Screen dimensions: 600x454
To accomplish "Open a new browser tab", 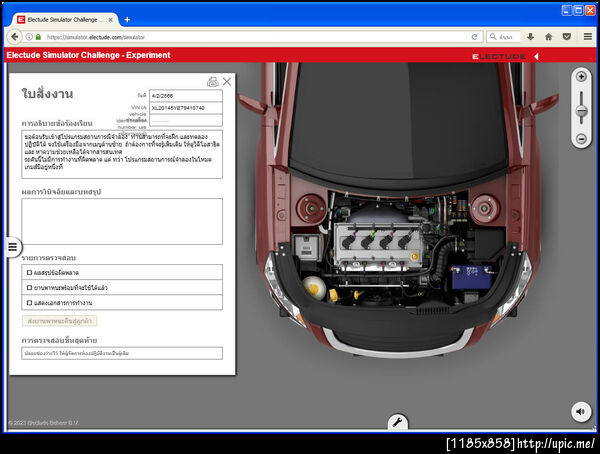I will click(x=127, y=19).
